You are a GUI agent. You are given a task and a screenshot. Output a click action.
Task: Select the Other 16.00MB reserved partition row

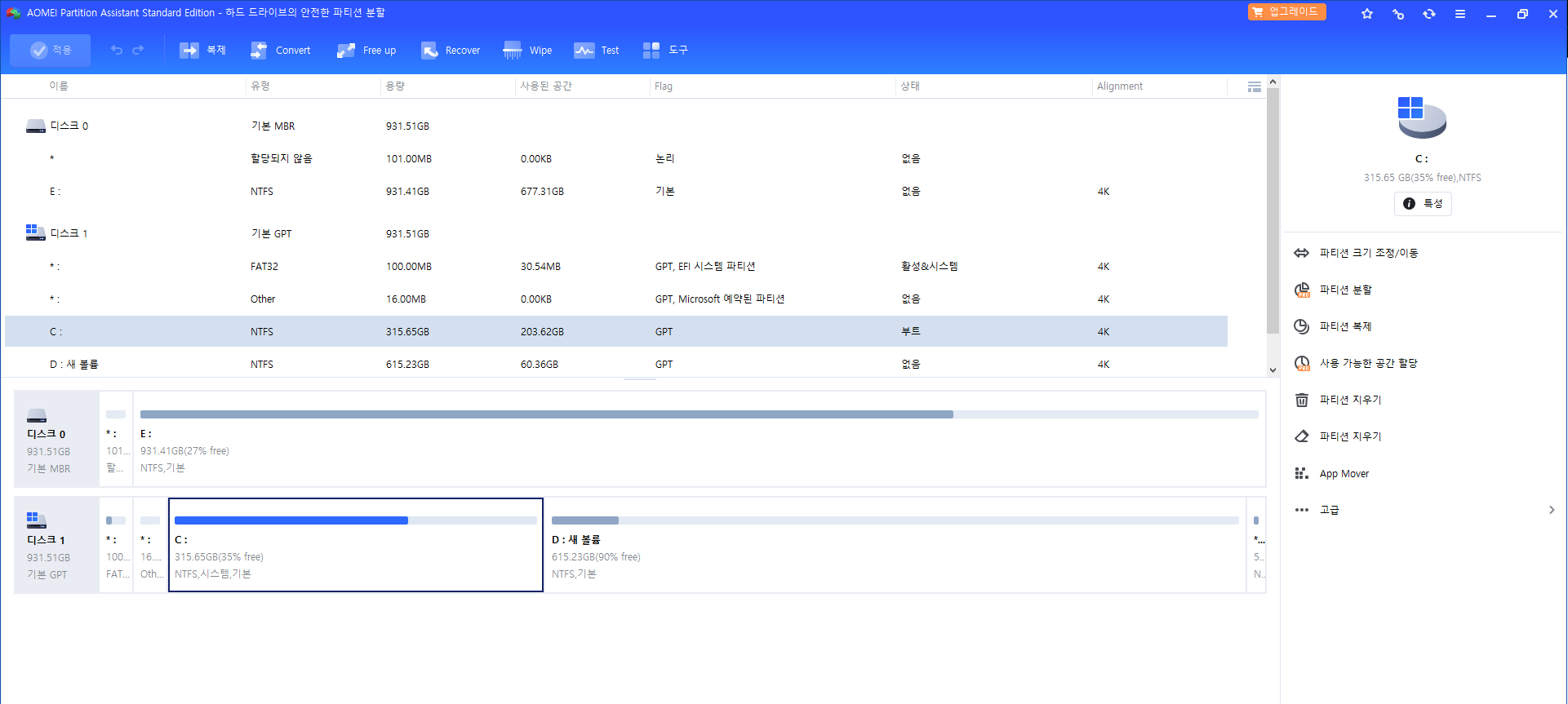click(616, 299)
